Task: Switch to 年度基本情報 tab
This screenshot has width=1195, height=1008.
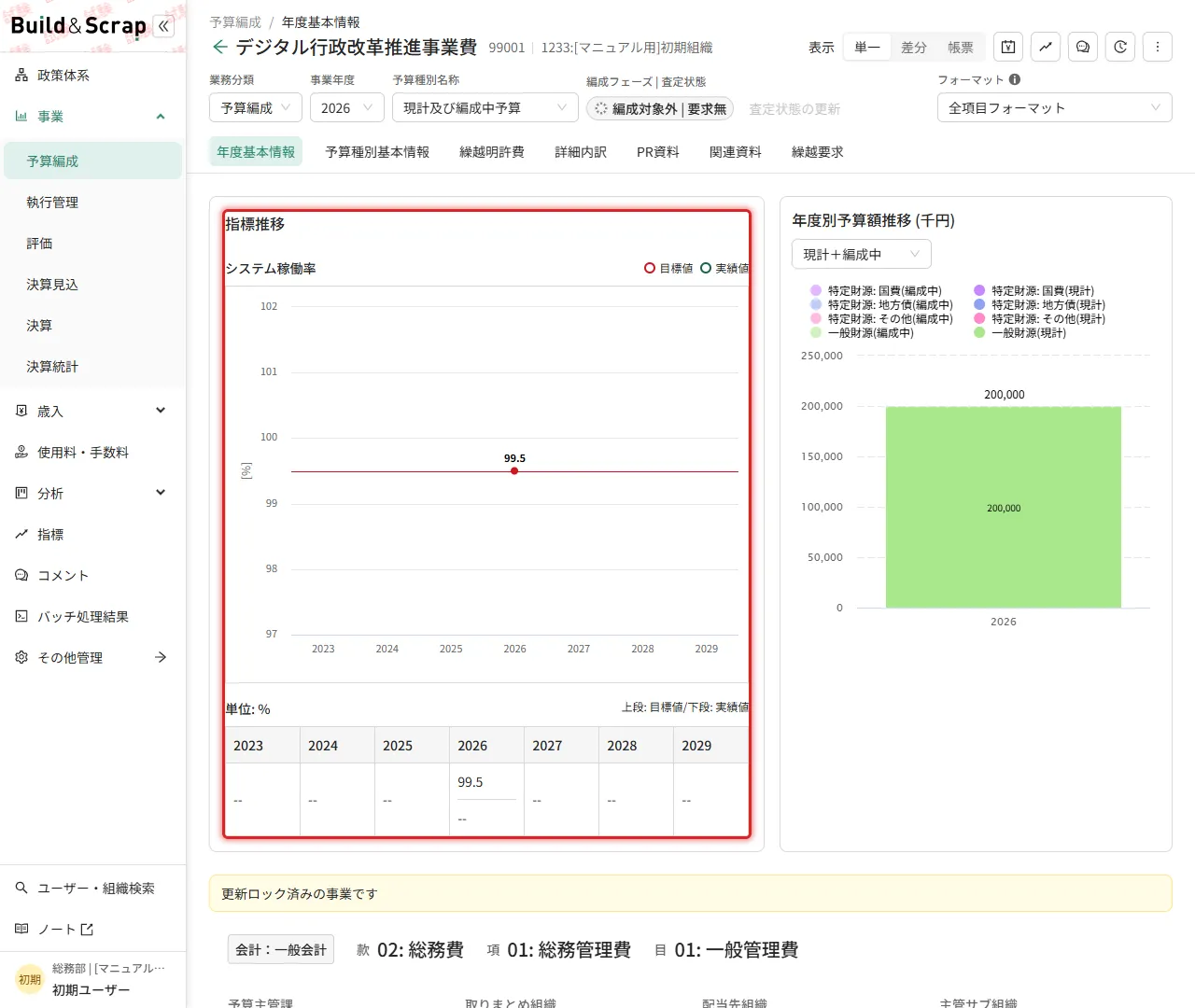Action: 256,152
